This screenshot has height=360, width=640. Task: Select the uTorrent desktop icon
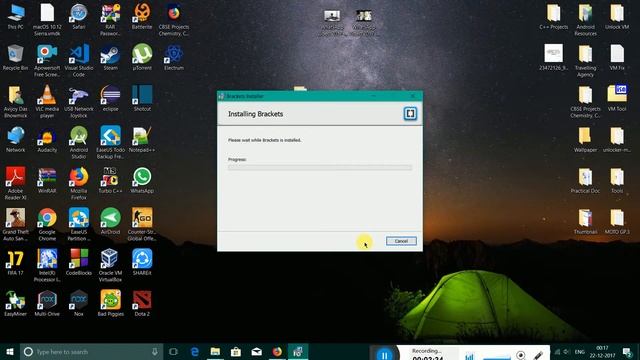(142, 58)
